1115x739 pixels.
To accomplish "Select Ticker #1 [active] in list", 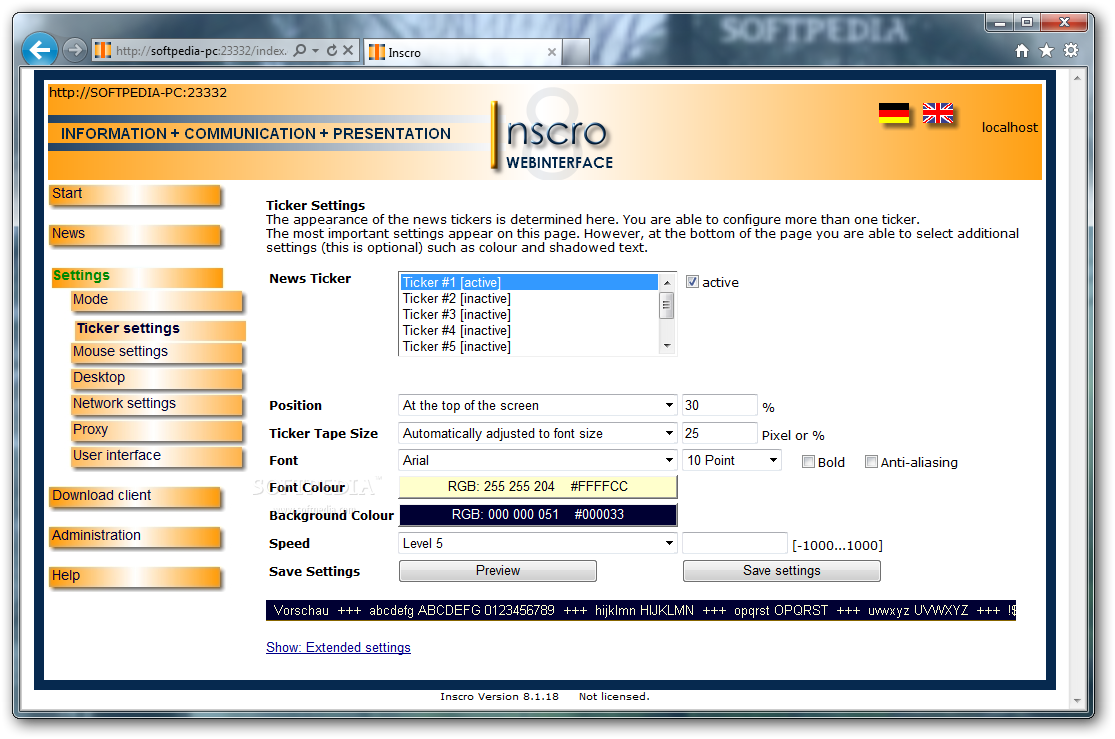I will [529, 282].
